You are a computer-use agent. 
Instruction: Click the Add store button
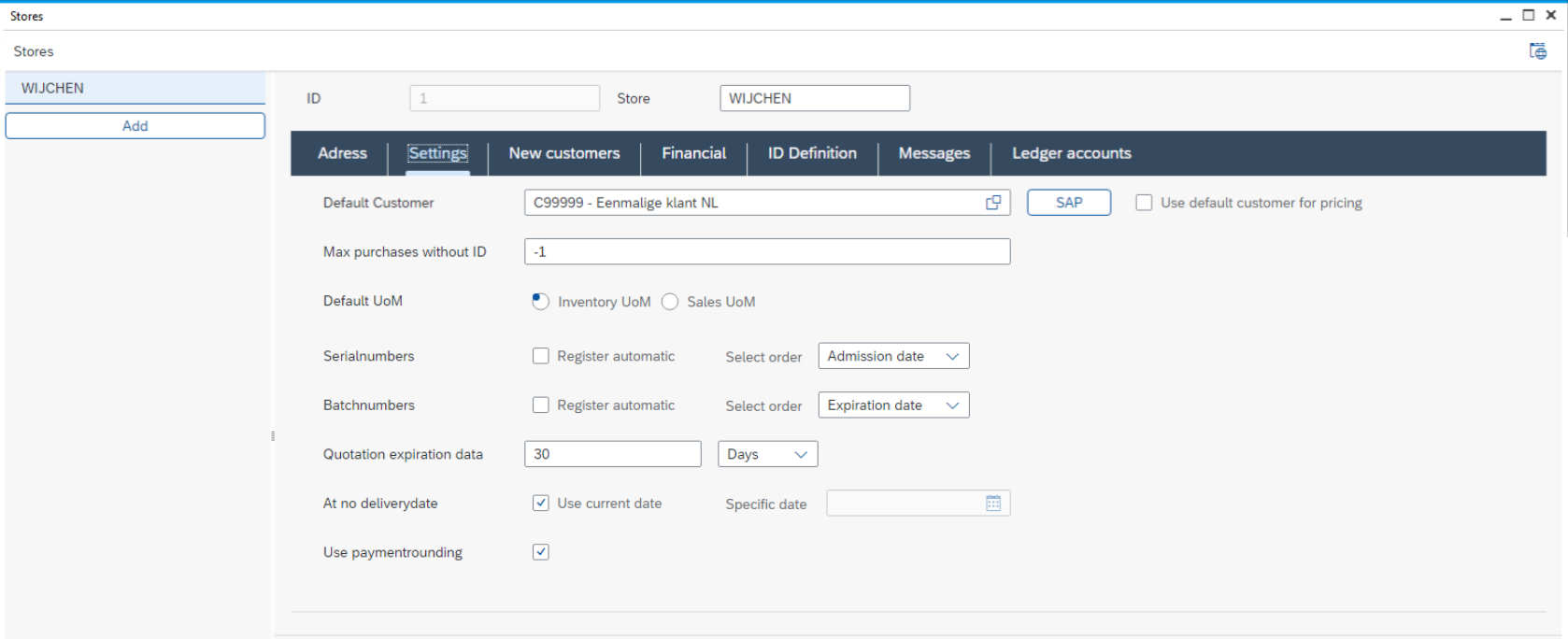point(135,126)
